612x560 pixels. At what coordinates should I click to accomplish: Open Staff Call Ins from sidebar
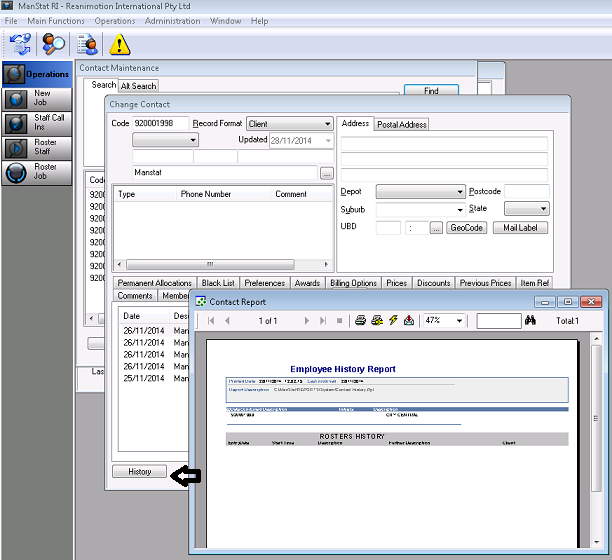coord(36,123)
